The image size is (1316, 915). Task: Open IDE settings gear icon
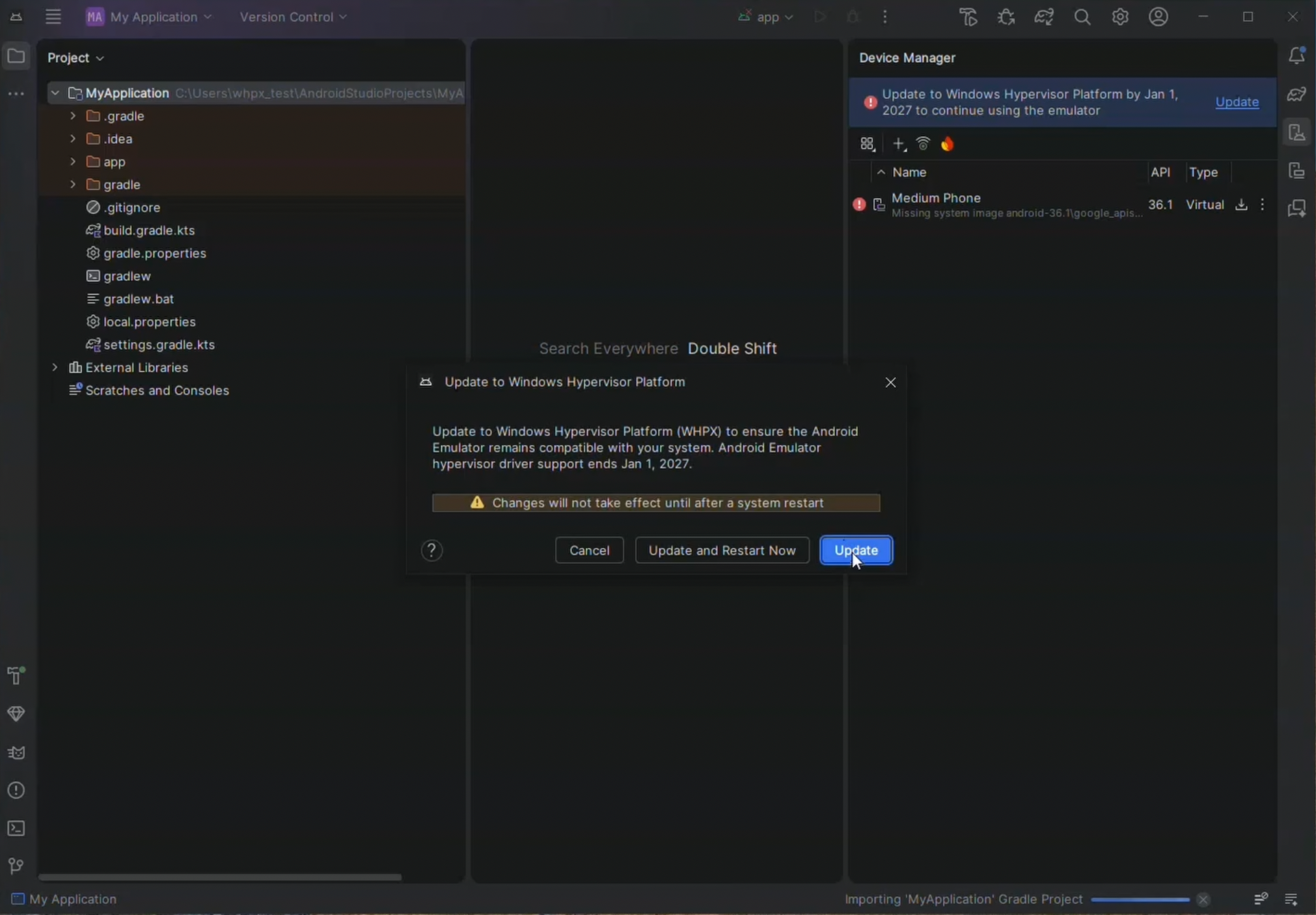[1119, 17]
